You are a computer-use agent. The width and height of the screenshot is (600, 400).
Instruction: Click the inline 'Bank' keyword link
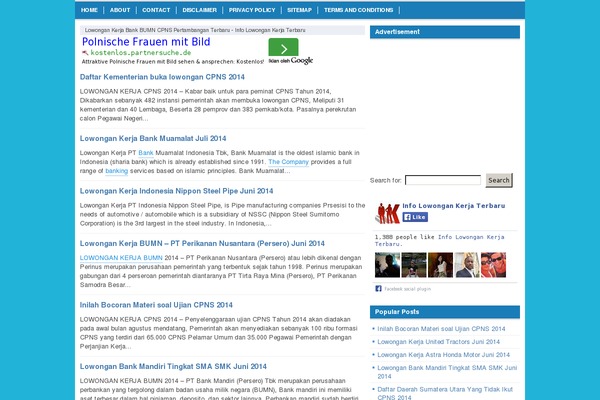pyautogui.click(x=146, y=153)
